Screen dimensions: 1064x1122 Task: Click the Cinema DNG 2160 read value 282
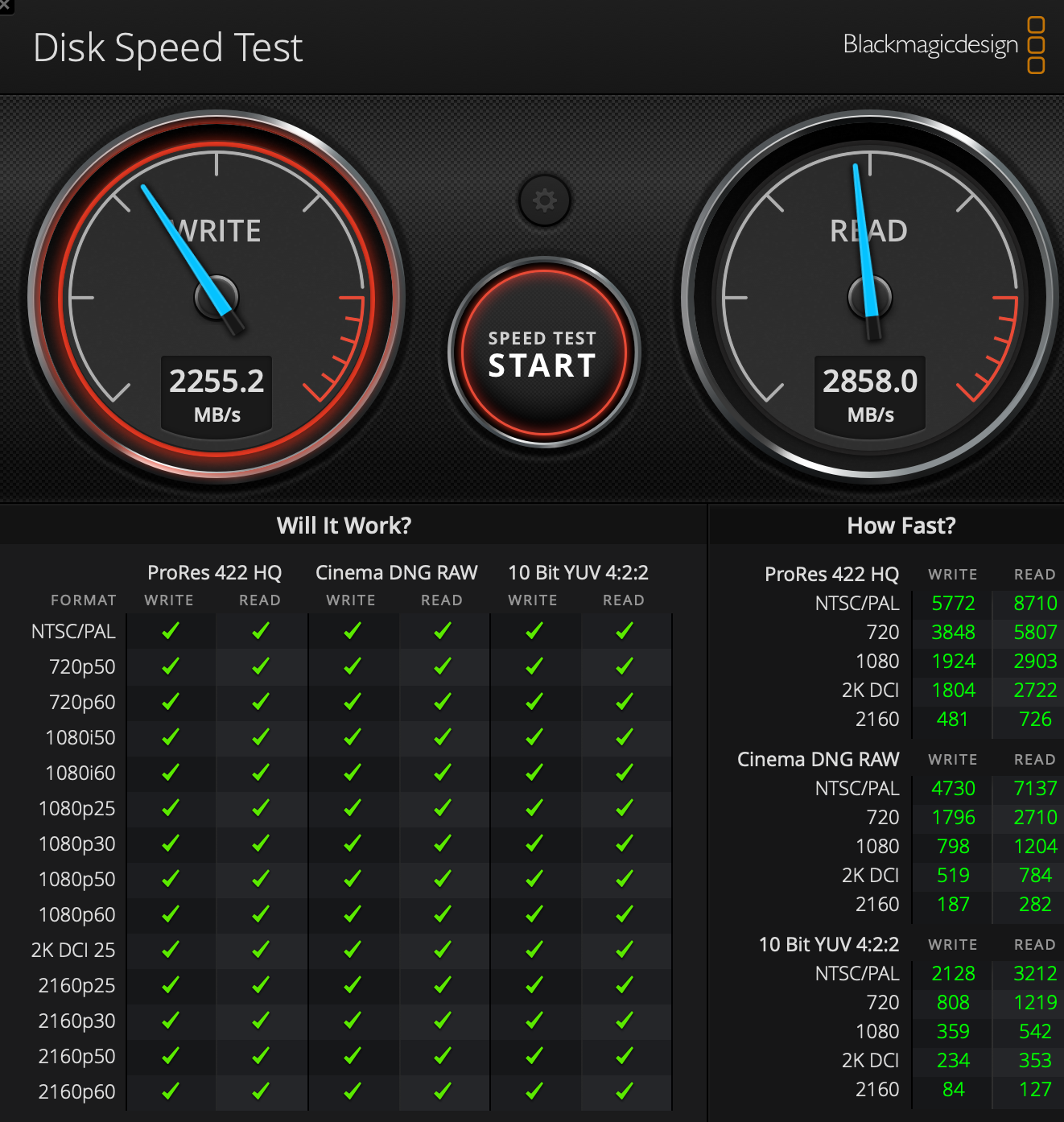1035,904
